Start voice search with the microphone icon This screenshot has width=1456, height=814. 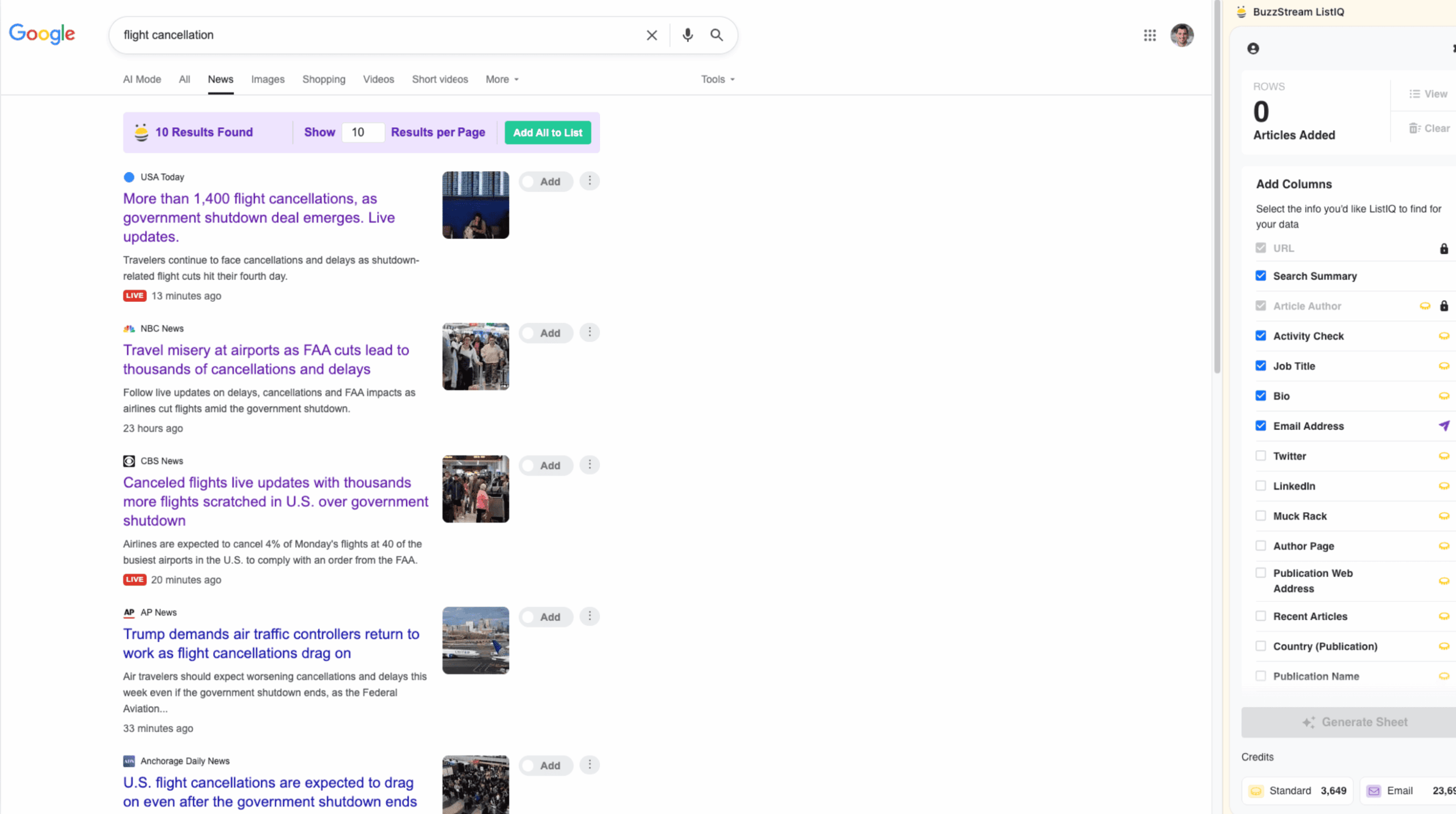point(687,35)
